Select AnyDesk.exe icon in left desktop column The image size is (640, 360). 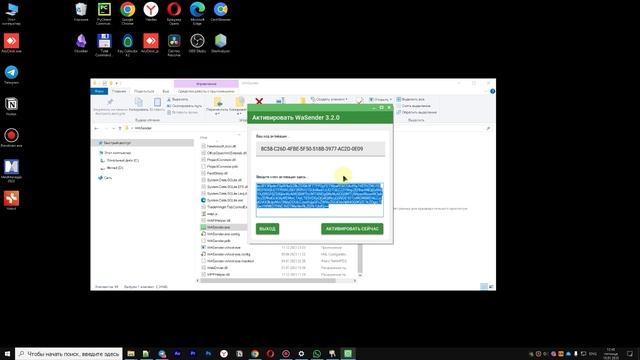(11, 43)
